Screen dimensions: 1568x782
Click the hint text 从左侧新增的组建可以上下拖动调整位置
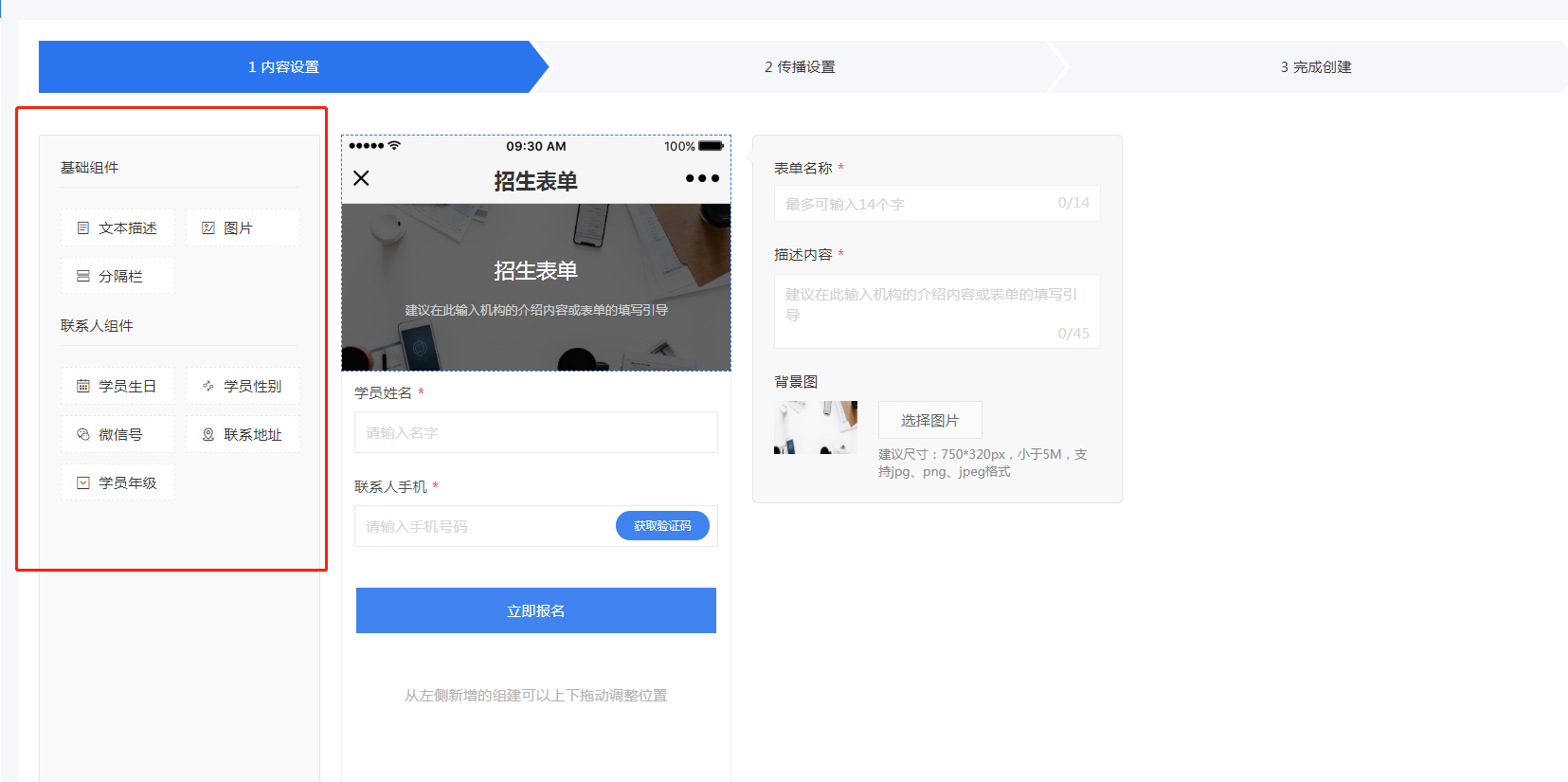[x=536, y=695]
